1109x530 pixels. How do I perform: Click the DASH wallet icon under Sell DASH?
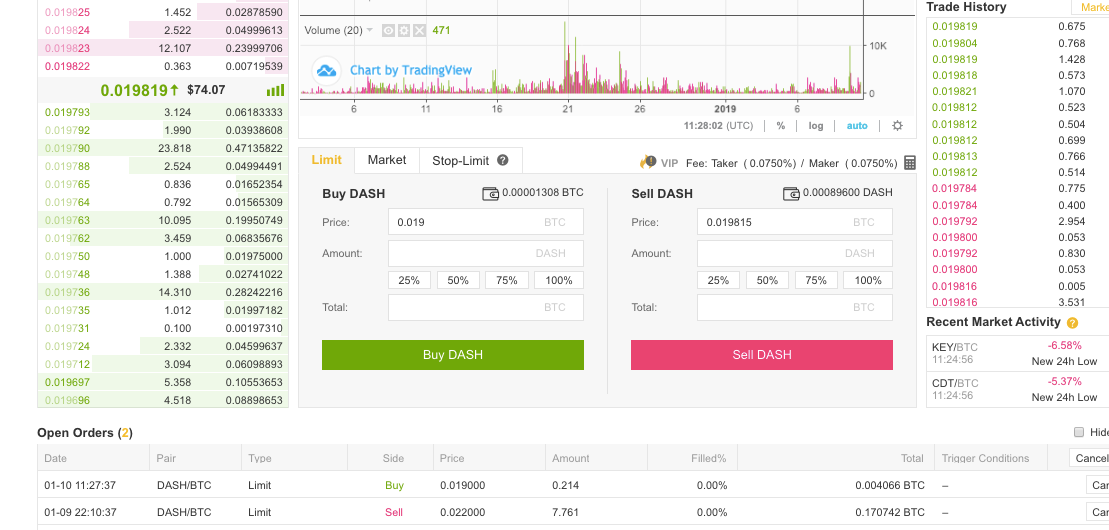click(791, 193)
